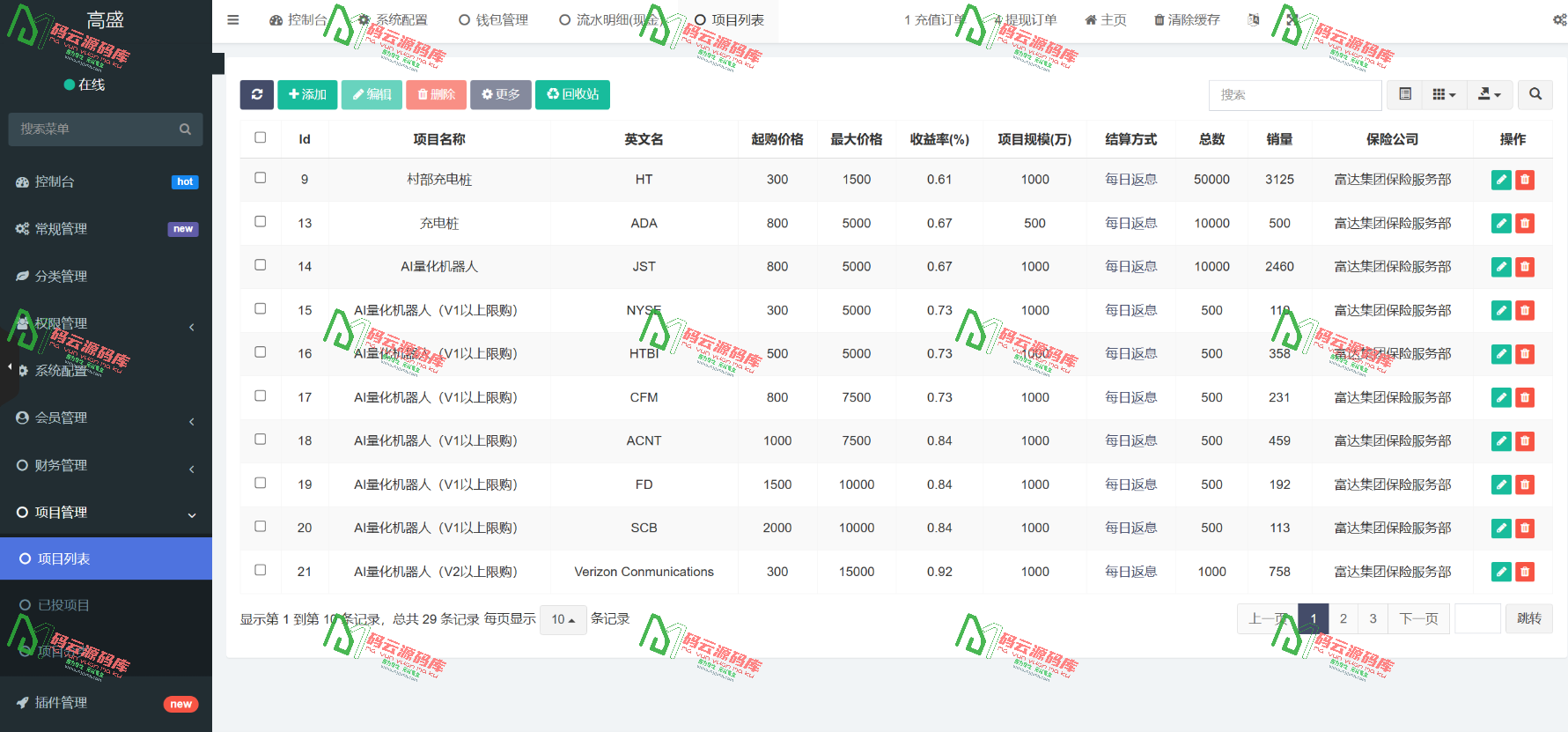Open settings gears icon at top right
Image resolution: width=1568 pixels, height=732 pixels.
coord(1559,19)
